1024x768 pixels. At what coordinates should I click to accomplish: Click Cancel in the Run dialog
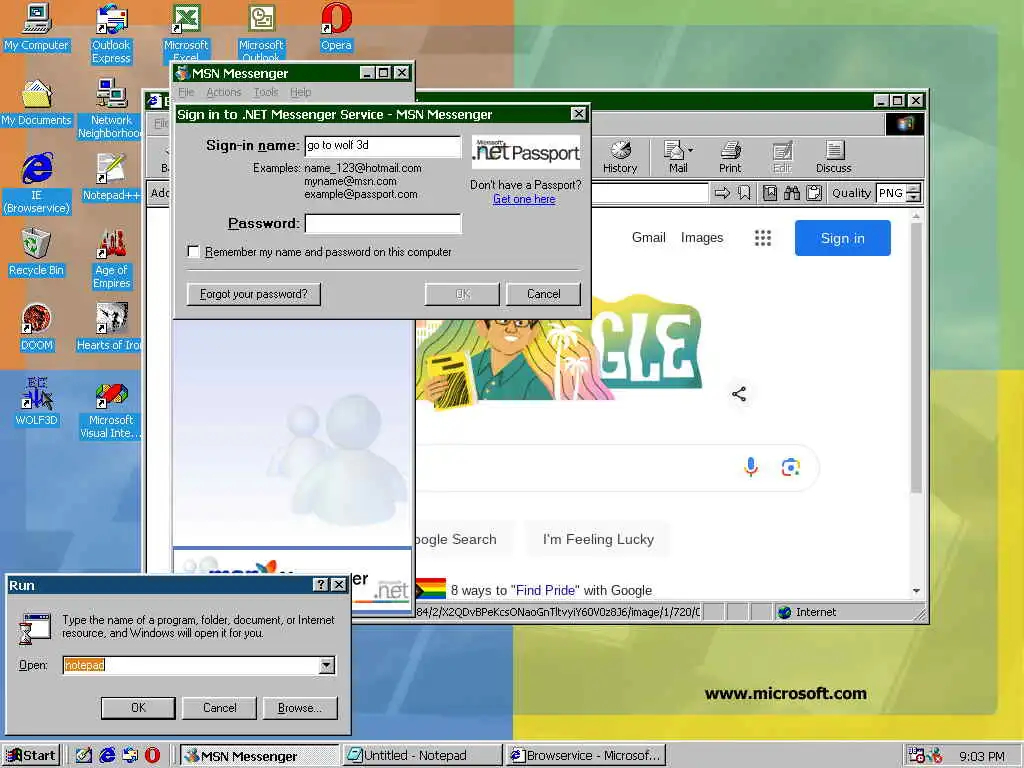click(219, 707)
